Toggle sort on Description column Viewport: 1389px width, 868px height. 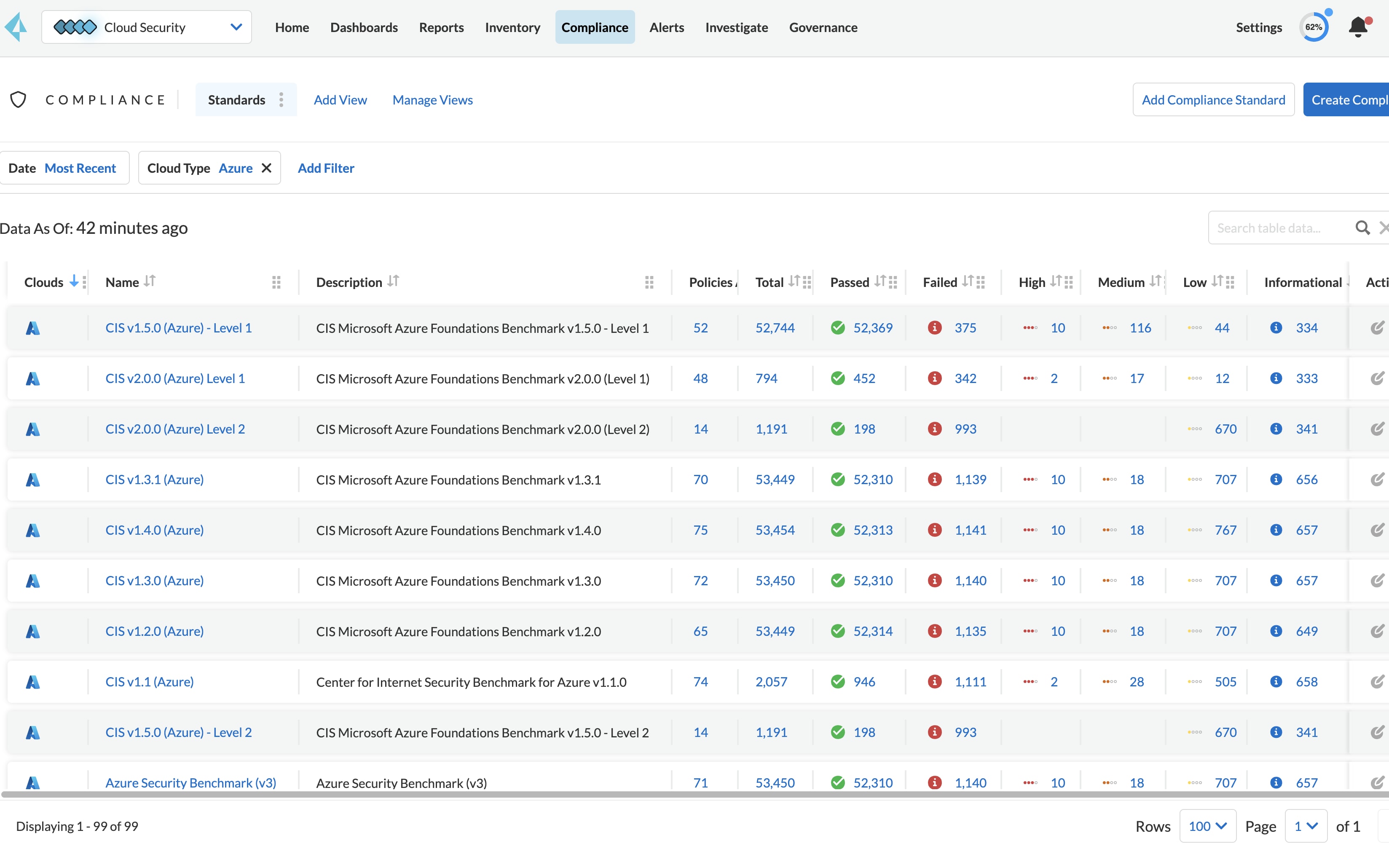pos(393,281)
